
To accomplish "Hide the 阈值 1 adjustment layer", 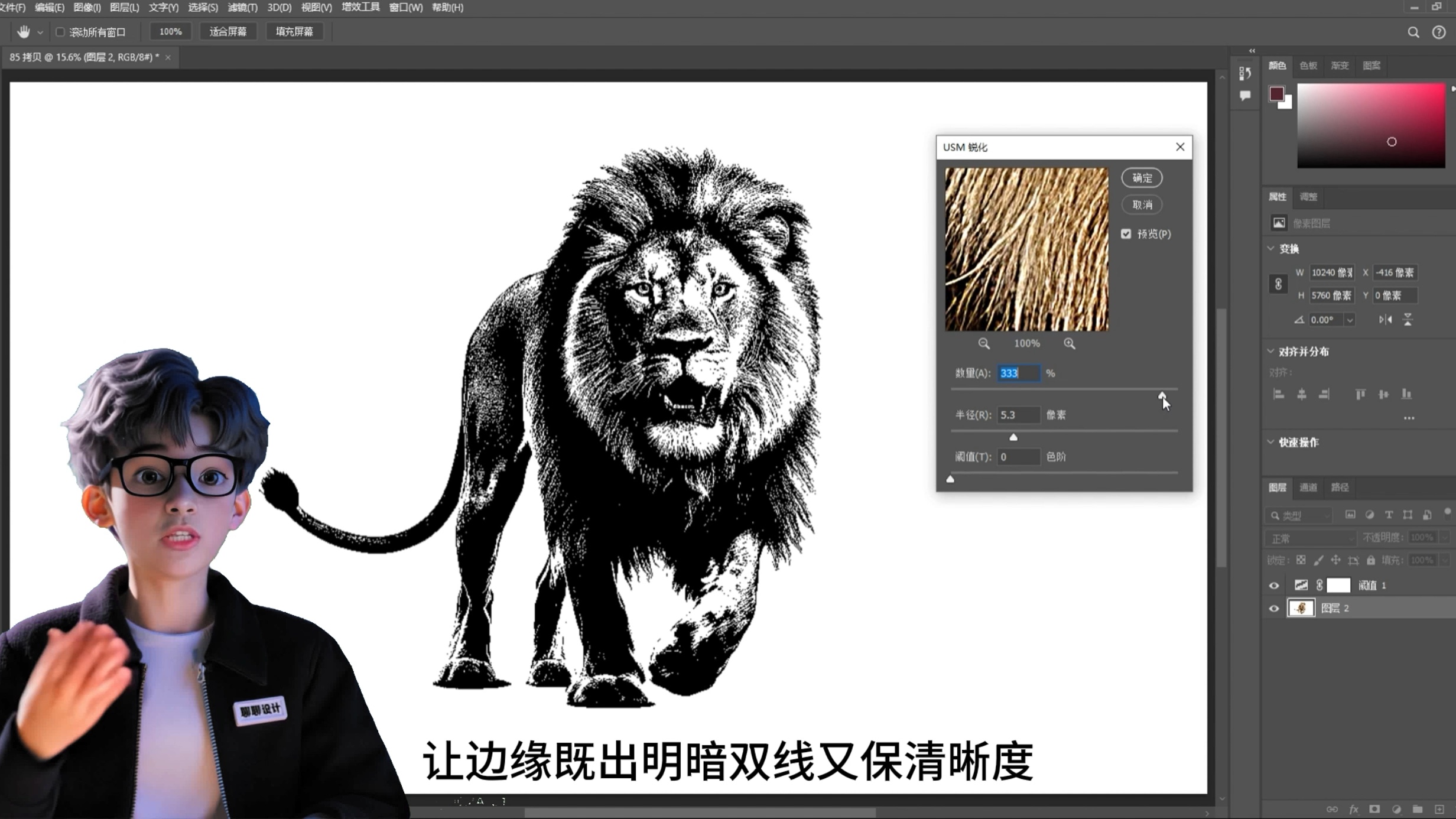I will 1274,586.
